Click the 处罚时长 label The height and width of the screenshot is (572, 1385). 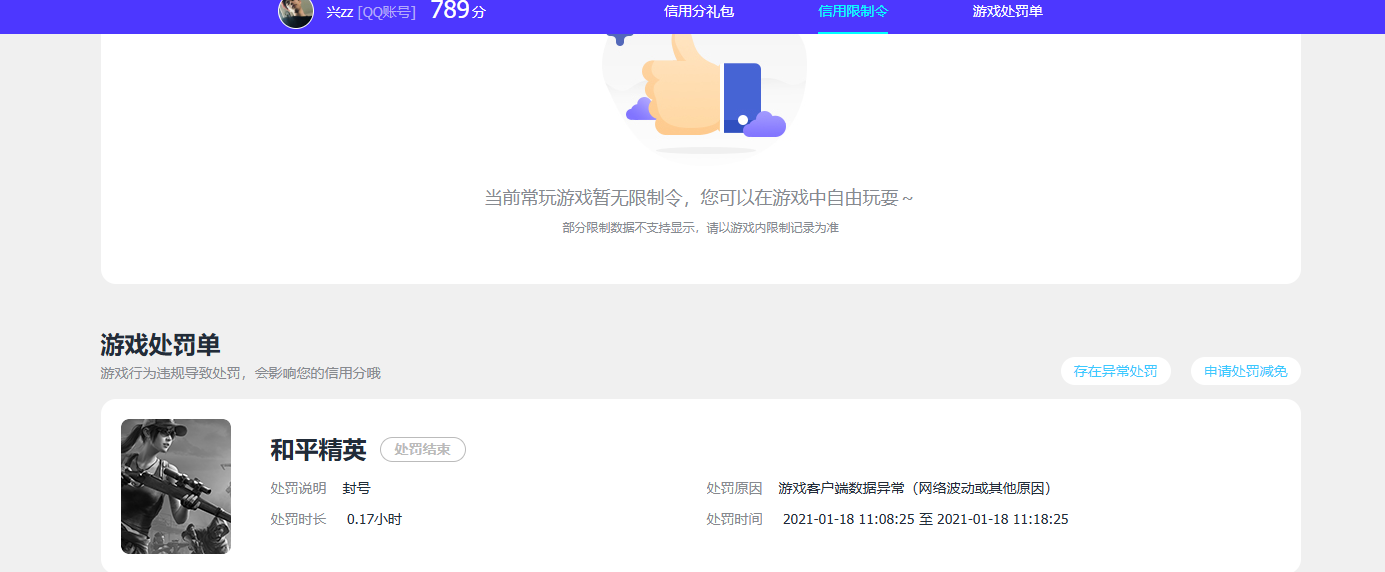(x=298, y=520)
